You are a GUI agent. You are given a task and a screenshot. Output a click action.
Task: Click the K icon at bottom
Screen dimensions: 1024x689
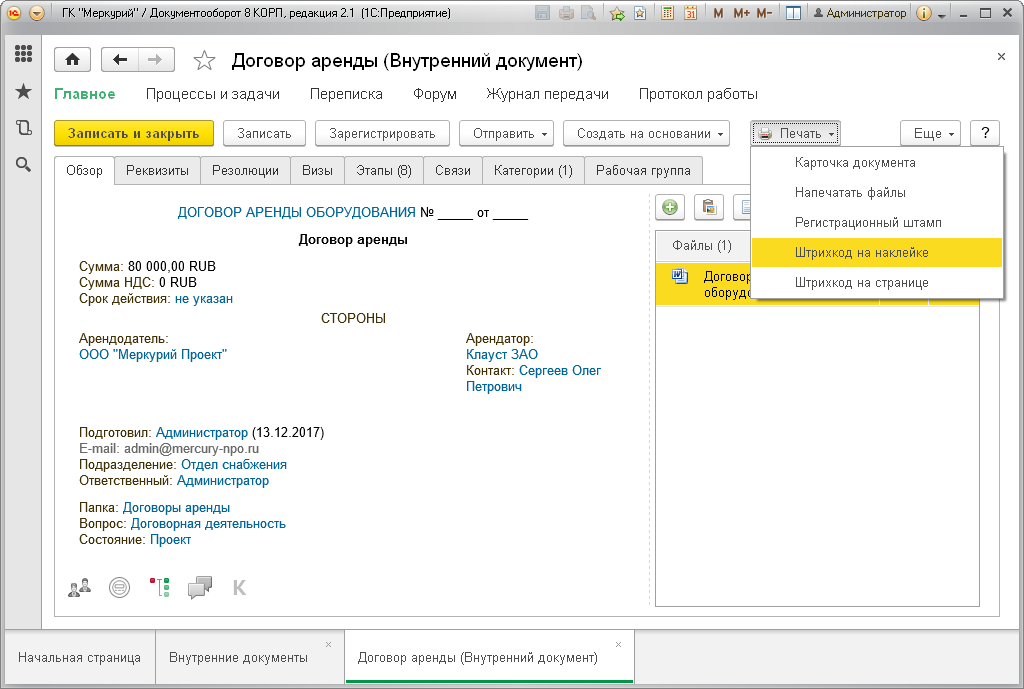pos(240,588)
